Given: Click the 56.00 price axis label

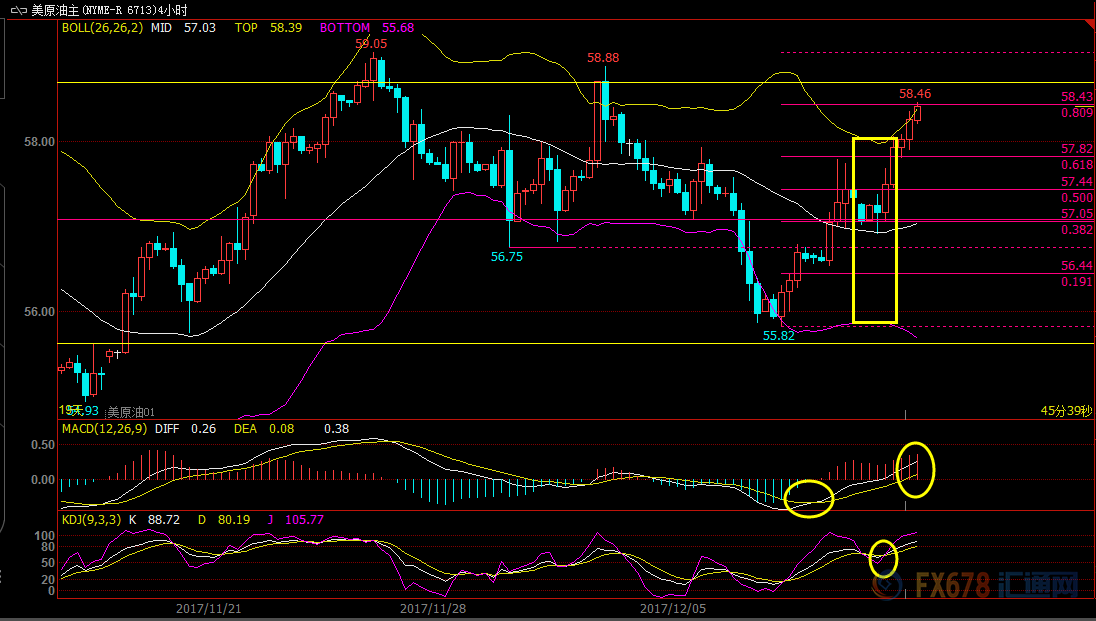Looking at the screenshot, I should click(x=39, y=312).
